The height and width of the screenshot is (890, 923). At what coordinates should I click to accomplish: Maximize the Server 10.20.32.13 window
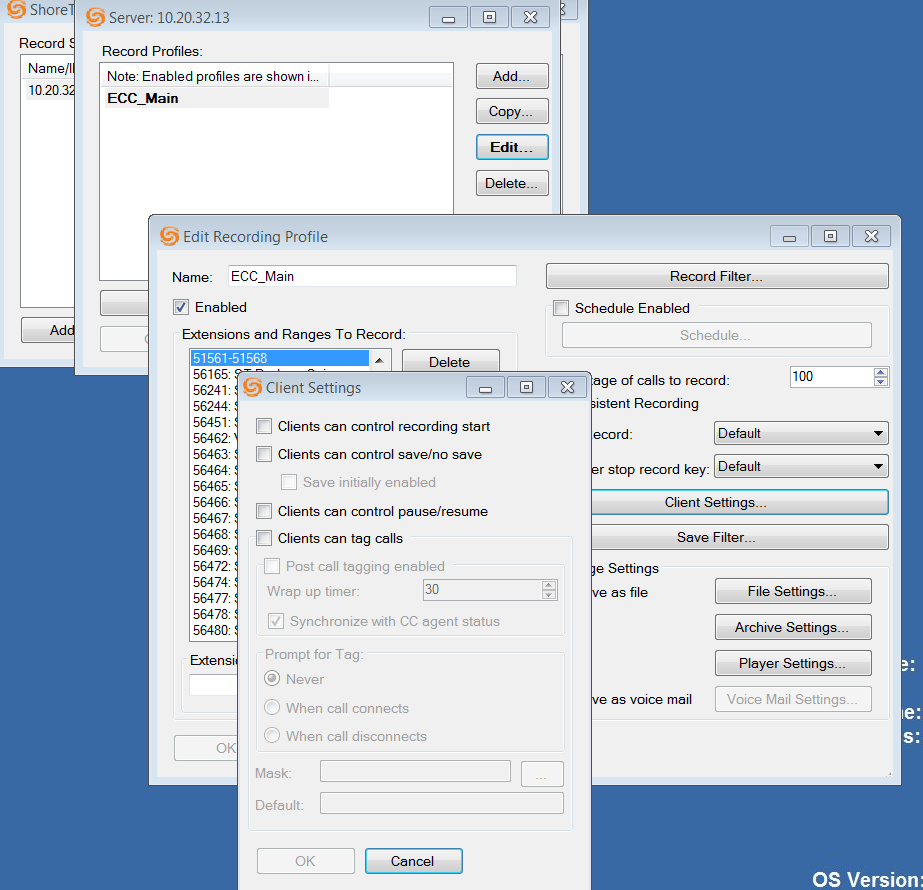[489, 18]
